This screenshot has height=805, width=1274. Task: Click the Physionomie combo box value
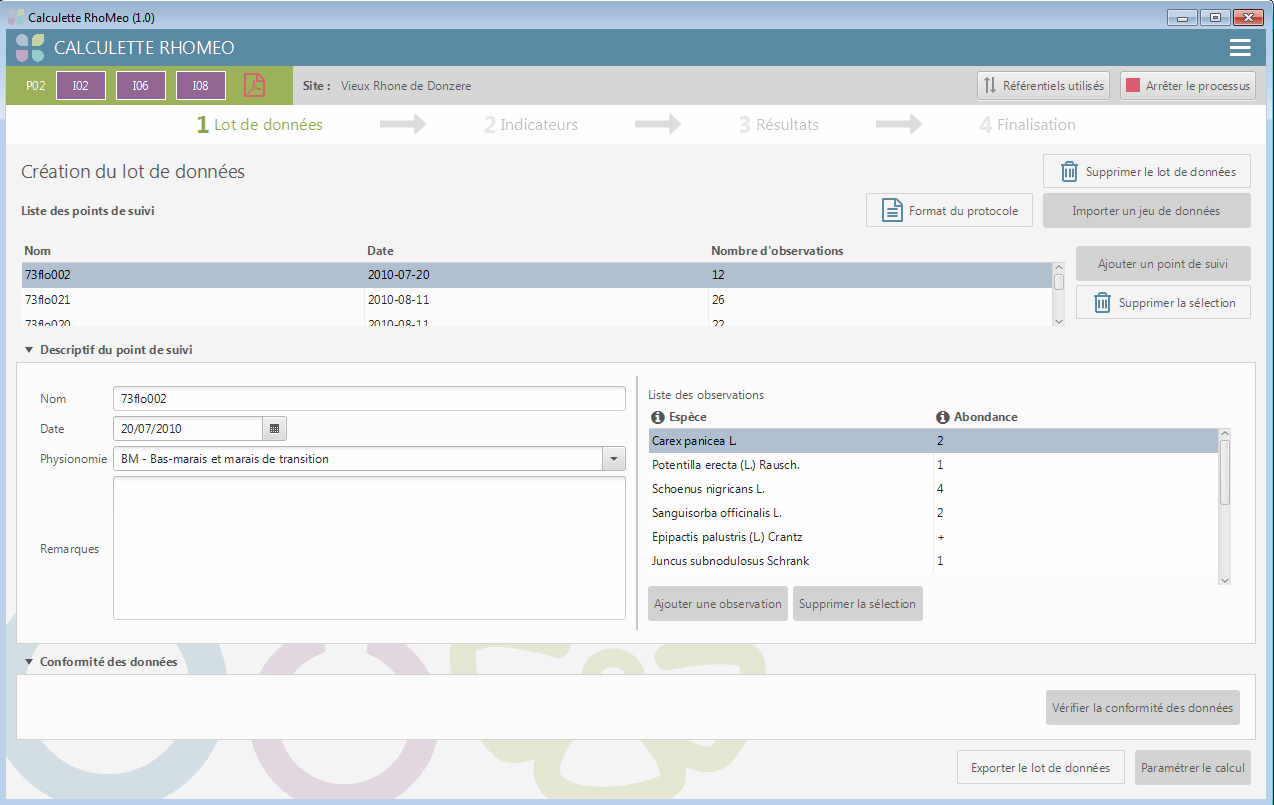(x=357, y=459)
